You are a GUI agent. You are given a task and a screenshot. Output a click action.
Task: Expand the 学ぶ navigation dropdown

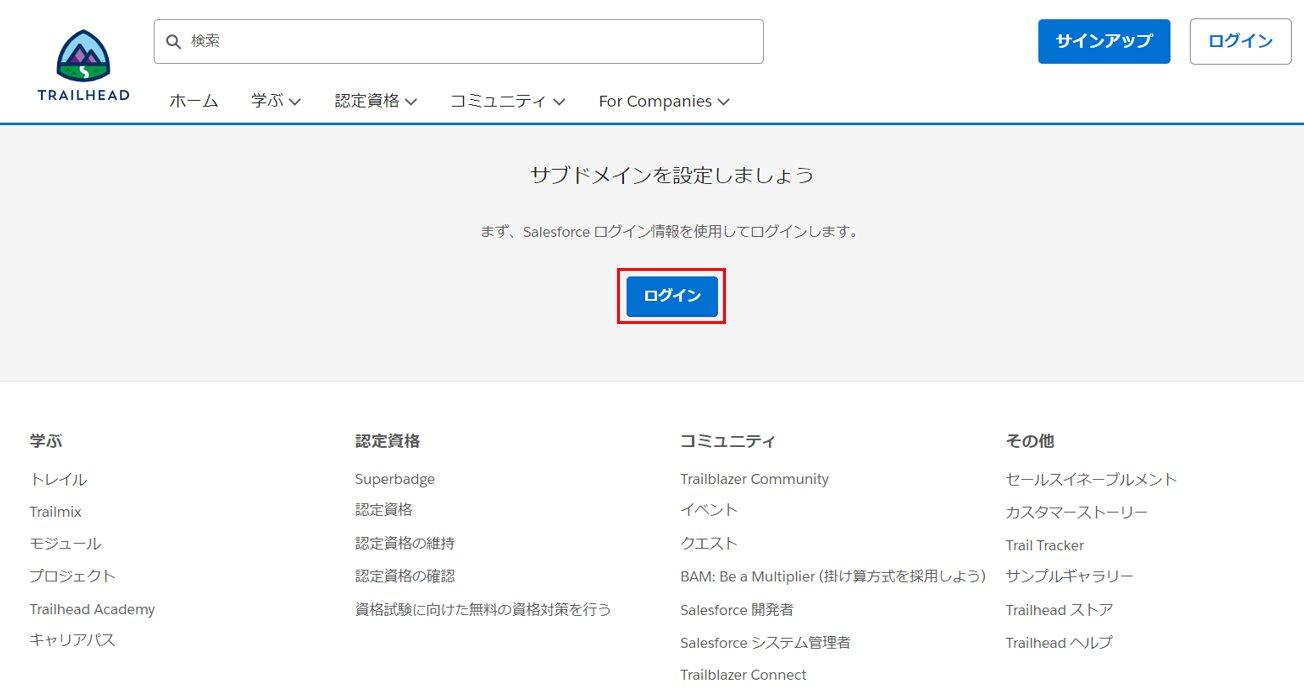pyautogui.click(x=276, y=101)
